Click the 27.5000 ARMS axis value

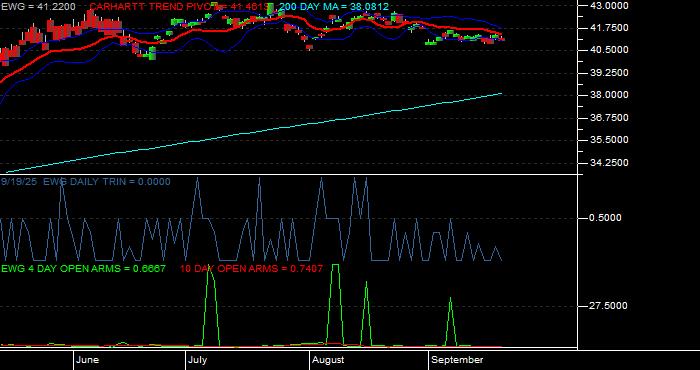tap(608, 306)
